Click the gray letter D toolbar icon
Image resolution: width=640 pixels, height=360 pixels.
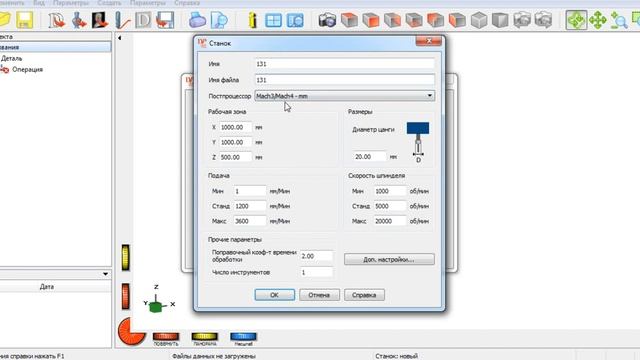coord(143,20)
